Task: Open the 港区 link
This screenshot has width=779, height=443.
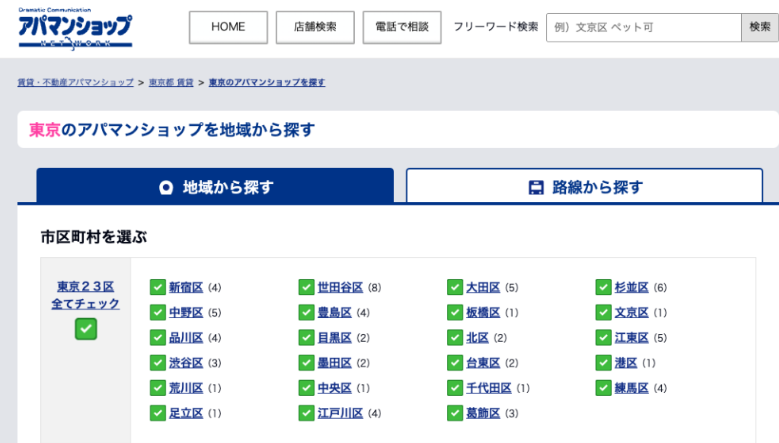Action: (x=626, y=363)
